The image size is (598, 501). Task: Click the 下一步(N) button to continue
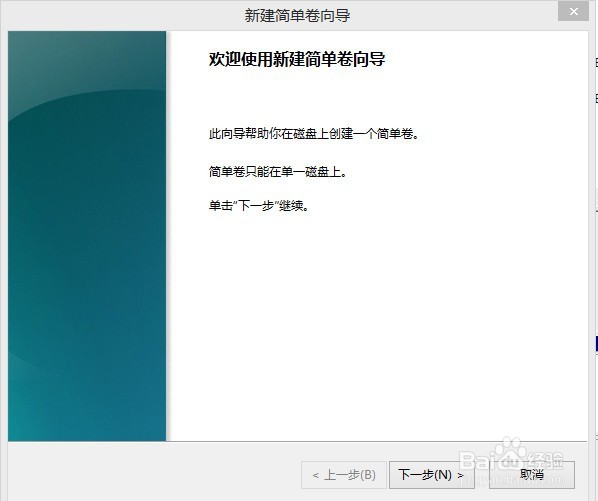click(x=431, y=475)
